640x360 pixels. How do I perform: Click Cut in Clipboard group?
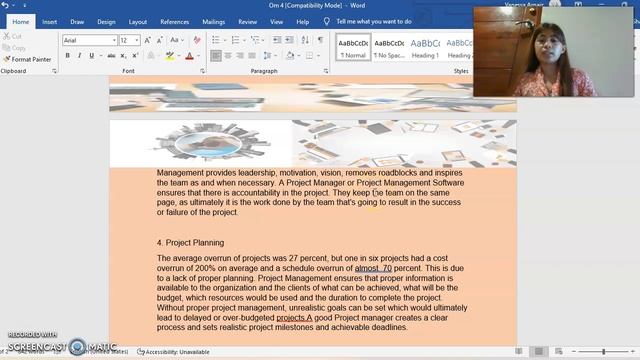point(12,36)
